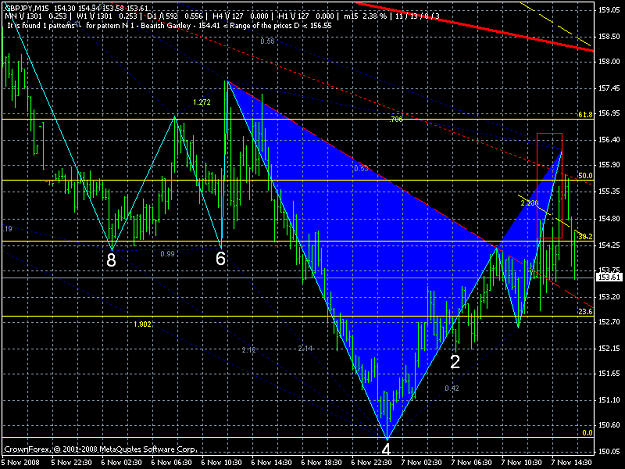Click the 156.40 price axis label
The width and height of the screenshot is (625, 469).
[609, 139]
